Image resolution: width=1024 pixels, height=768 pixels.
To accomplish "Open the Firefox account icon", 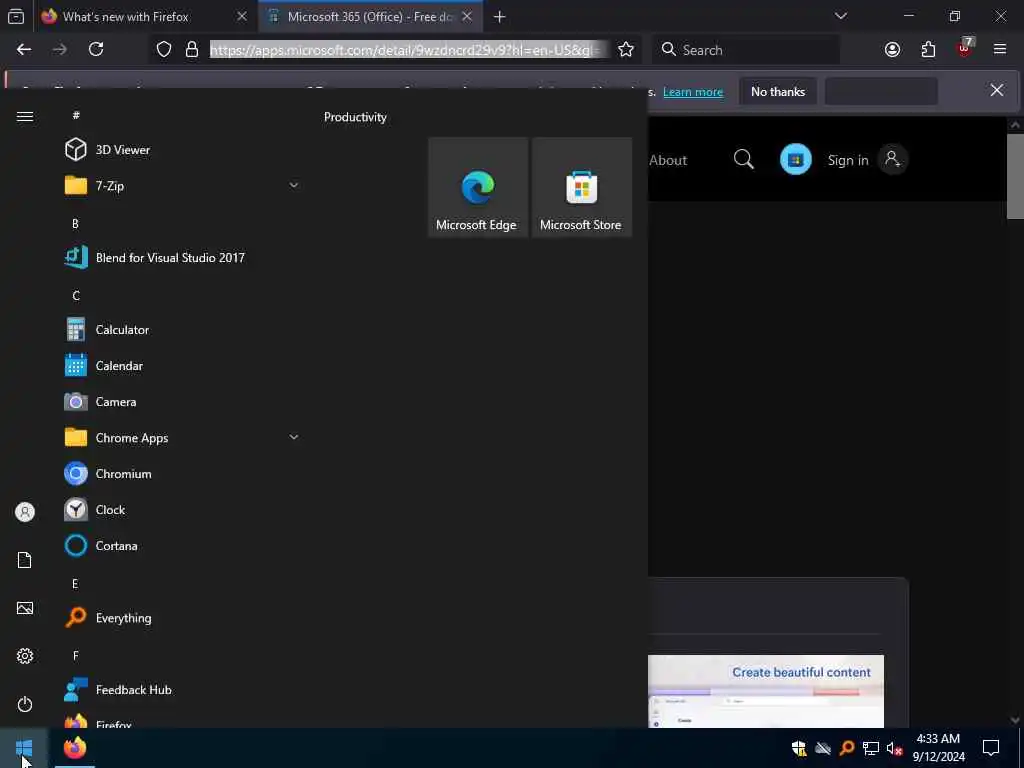I will [892, 50].
